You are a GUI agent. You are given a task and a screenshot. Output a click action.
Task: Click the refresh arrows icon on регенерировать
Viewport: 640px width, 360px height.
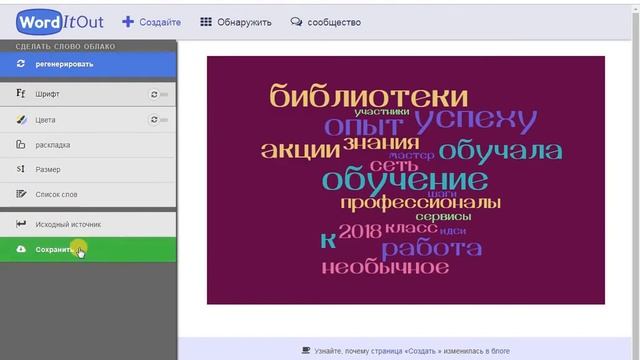[x=21, y=64]
